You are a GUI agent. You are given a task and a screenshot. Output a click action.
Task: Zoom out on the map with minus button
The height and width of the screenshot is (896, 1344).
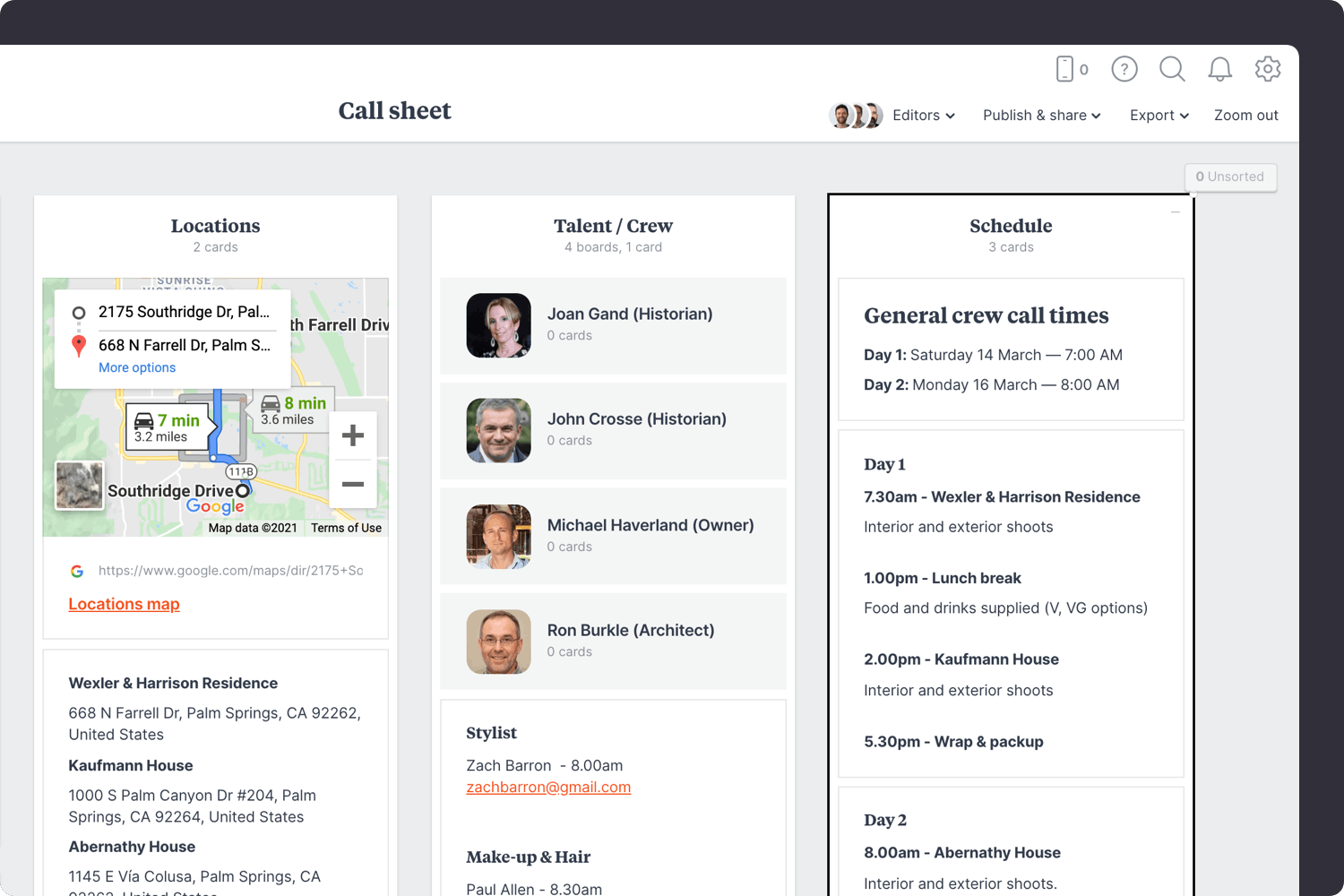tap(353, 484)
